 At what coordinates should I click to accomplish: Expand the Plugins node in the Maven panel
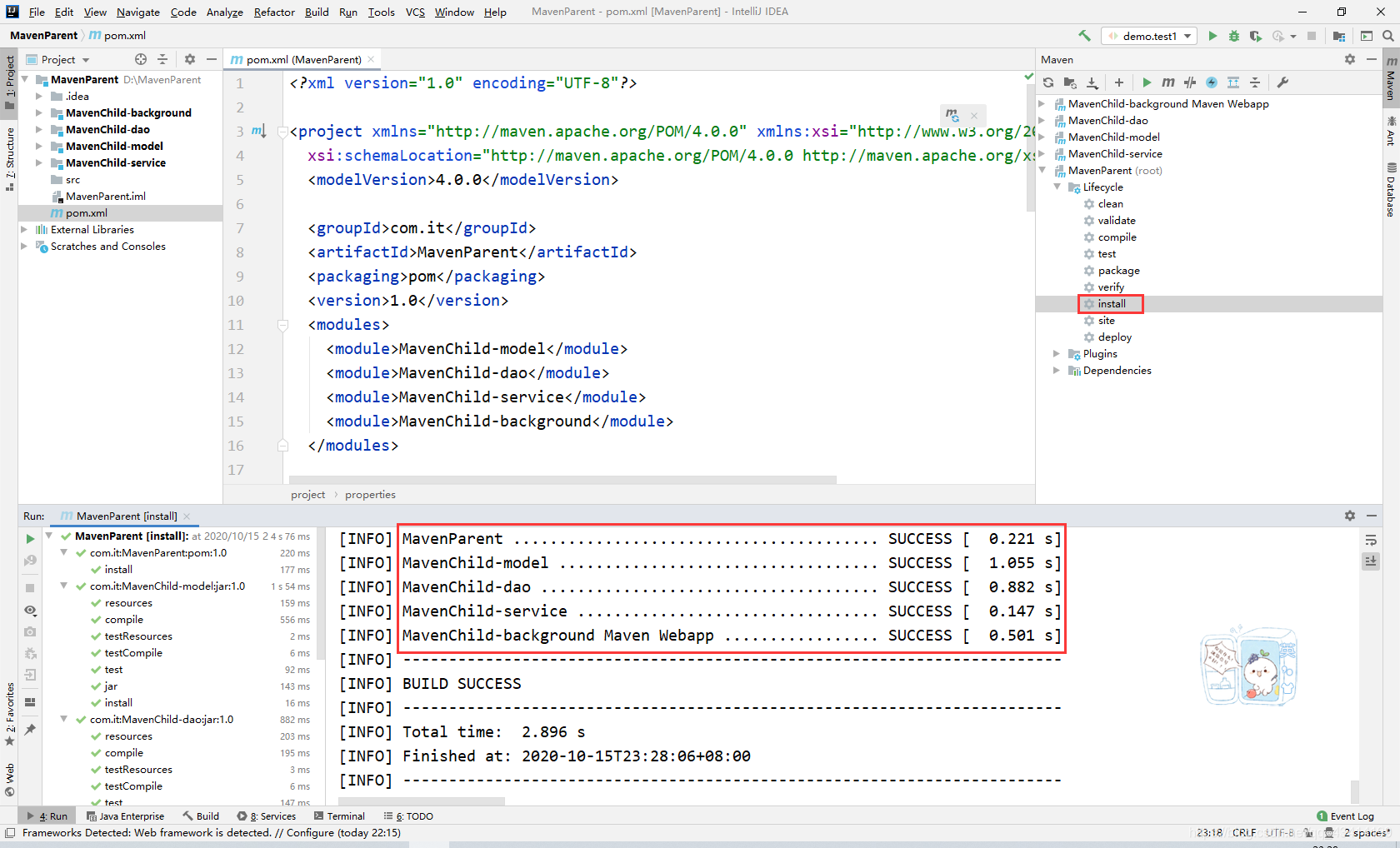pos(1057,353)
